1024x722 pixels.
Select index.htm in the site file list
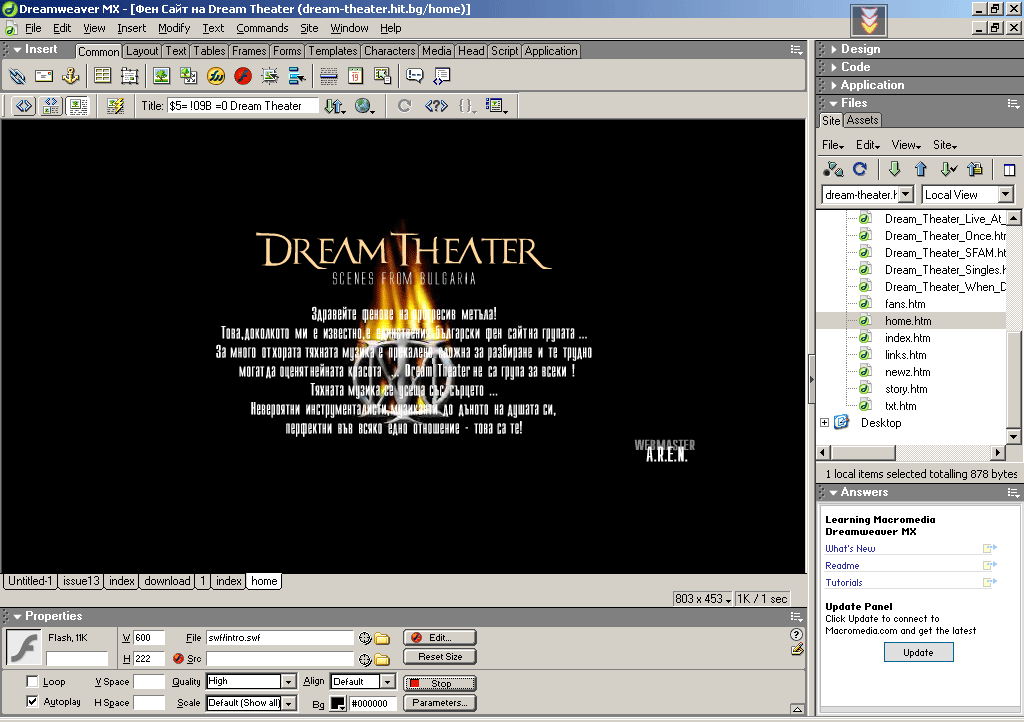point(907,337)
